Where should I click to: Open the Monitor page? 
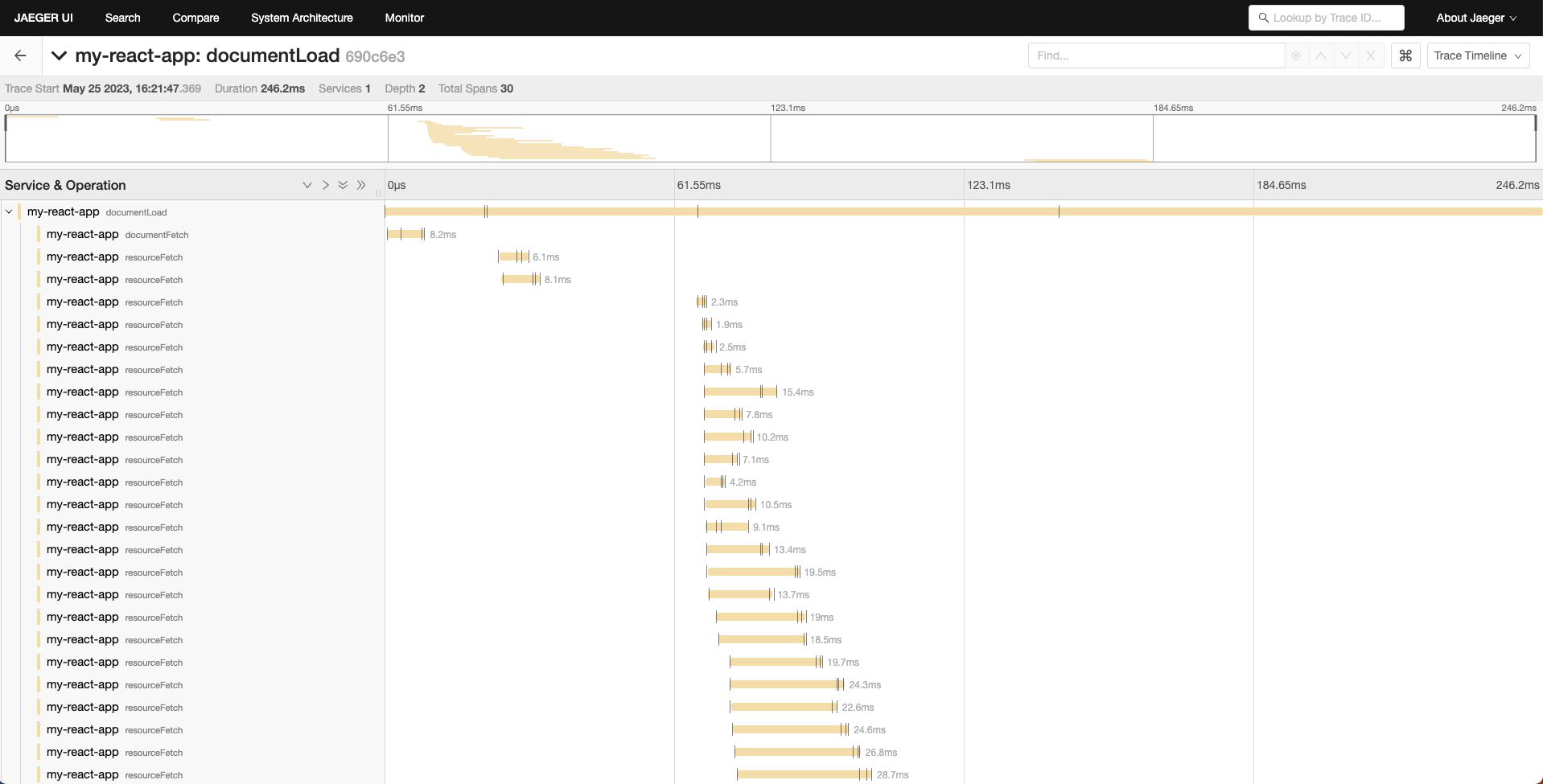pos(403,17)
